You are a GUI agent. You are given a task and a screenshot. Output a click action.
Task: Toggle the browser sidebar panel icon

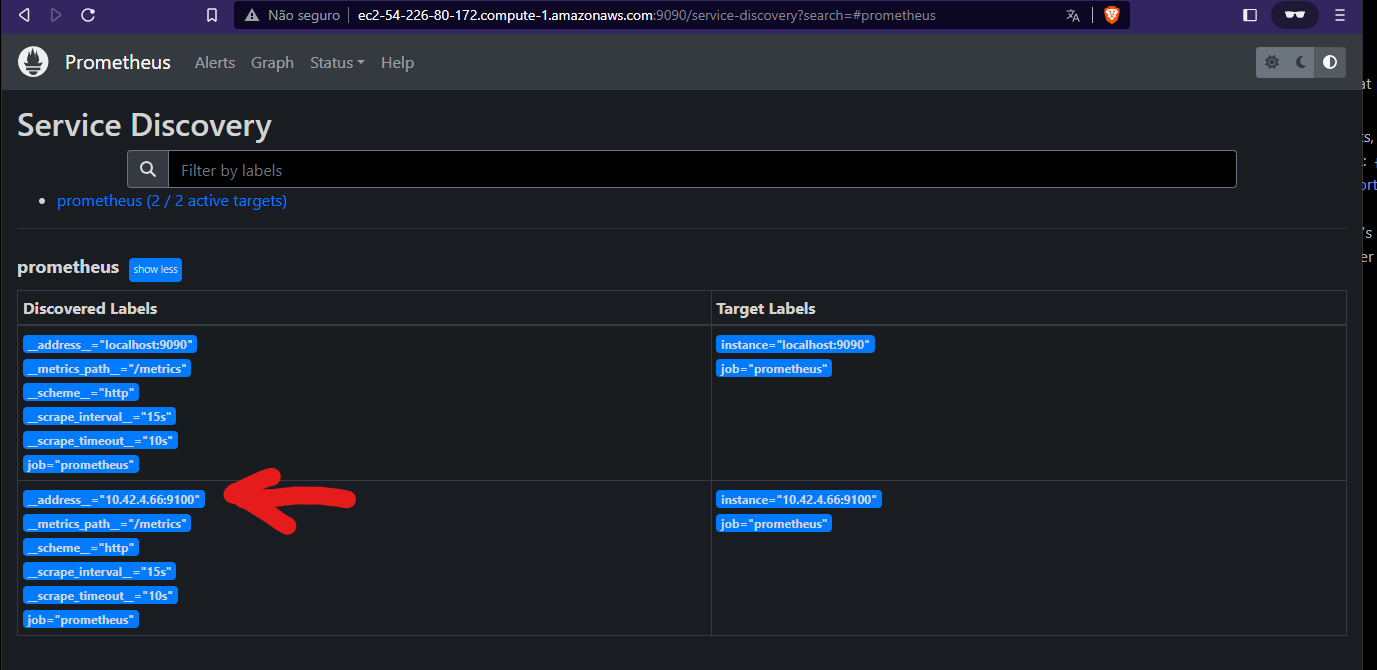point(1249,15)
